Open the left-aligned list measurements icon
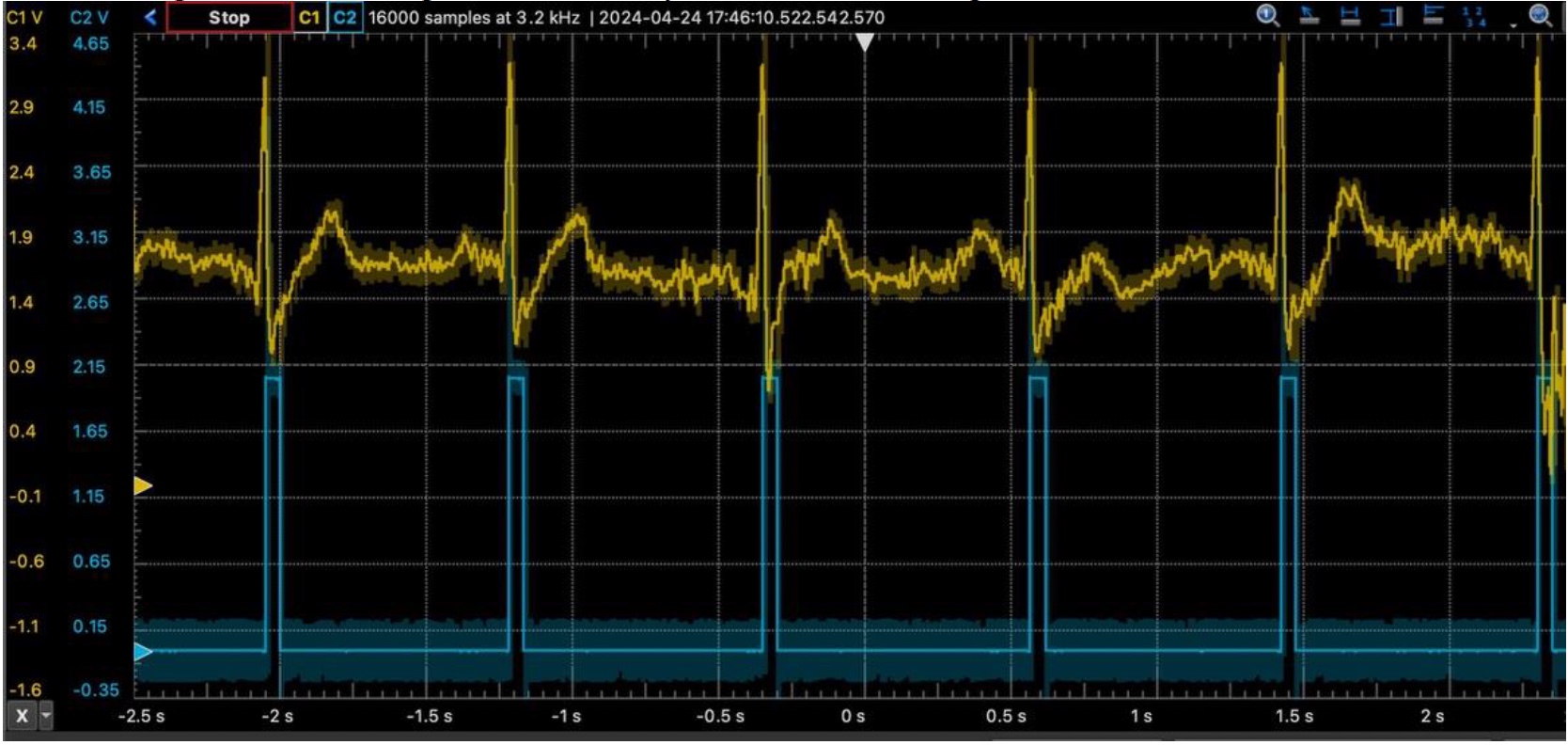Viewport: 1568px width, 745px height. (x=1434, y=15)
